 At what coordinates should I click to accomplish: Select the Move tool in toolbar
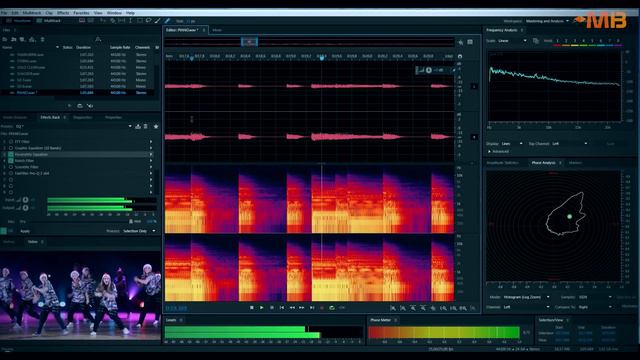[x=103, y=20]
